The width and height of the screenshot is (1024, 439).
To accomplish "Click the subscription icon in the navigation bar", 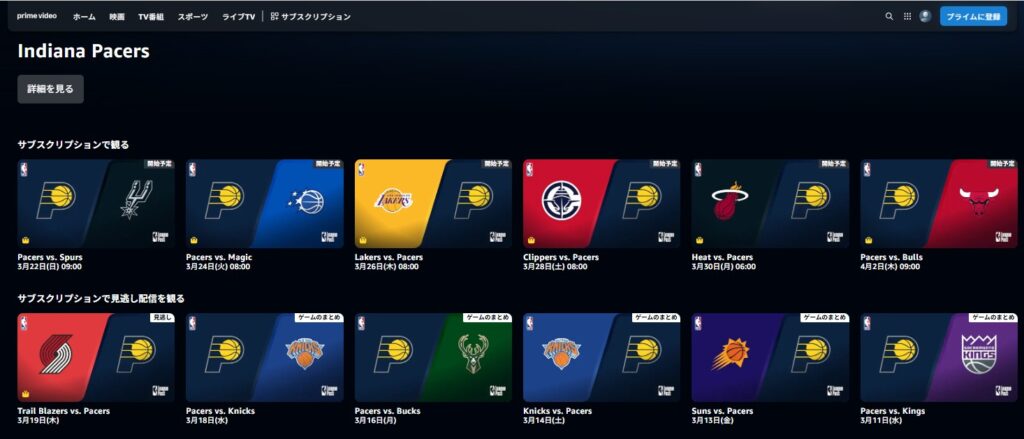I will (x=274, y=16).
